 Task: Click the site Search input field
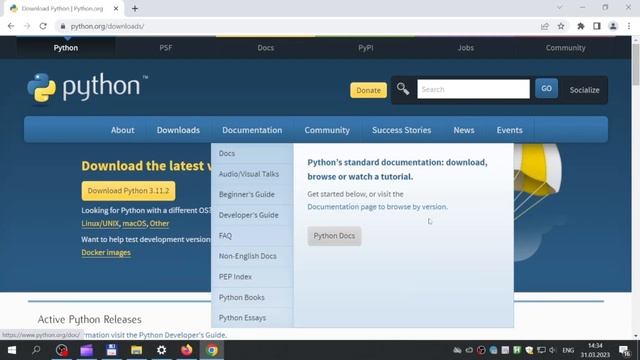pyautogui.click(x=473, y=89)
